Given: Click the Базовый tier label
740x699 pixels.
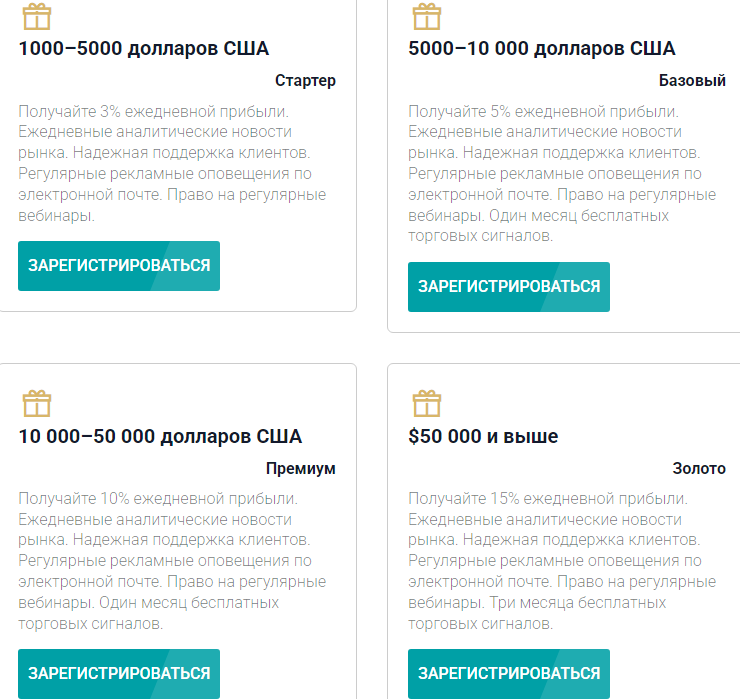Looking at the screenshot, I should pyautogui.click(x=692, y=81).
